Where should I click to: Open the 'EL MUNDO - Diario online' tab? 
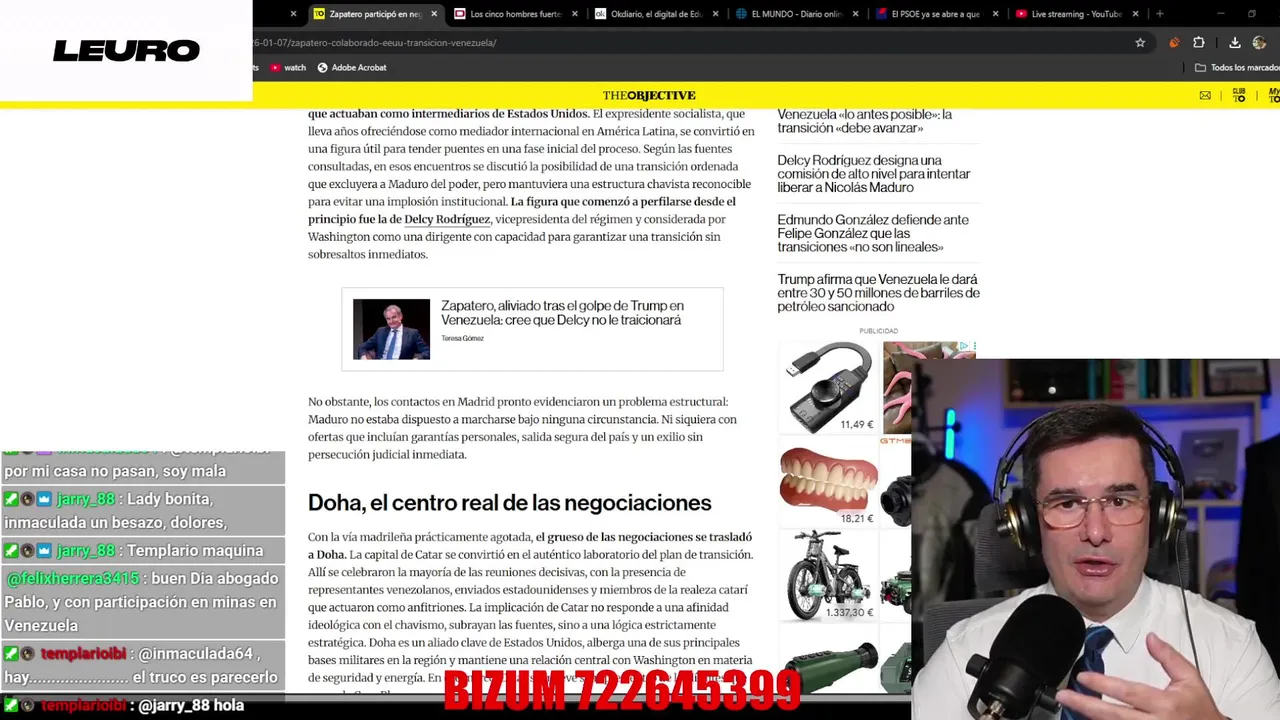click(x=796, y=14)
